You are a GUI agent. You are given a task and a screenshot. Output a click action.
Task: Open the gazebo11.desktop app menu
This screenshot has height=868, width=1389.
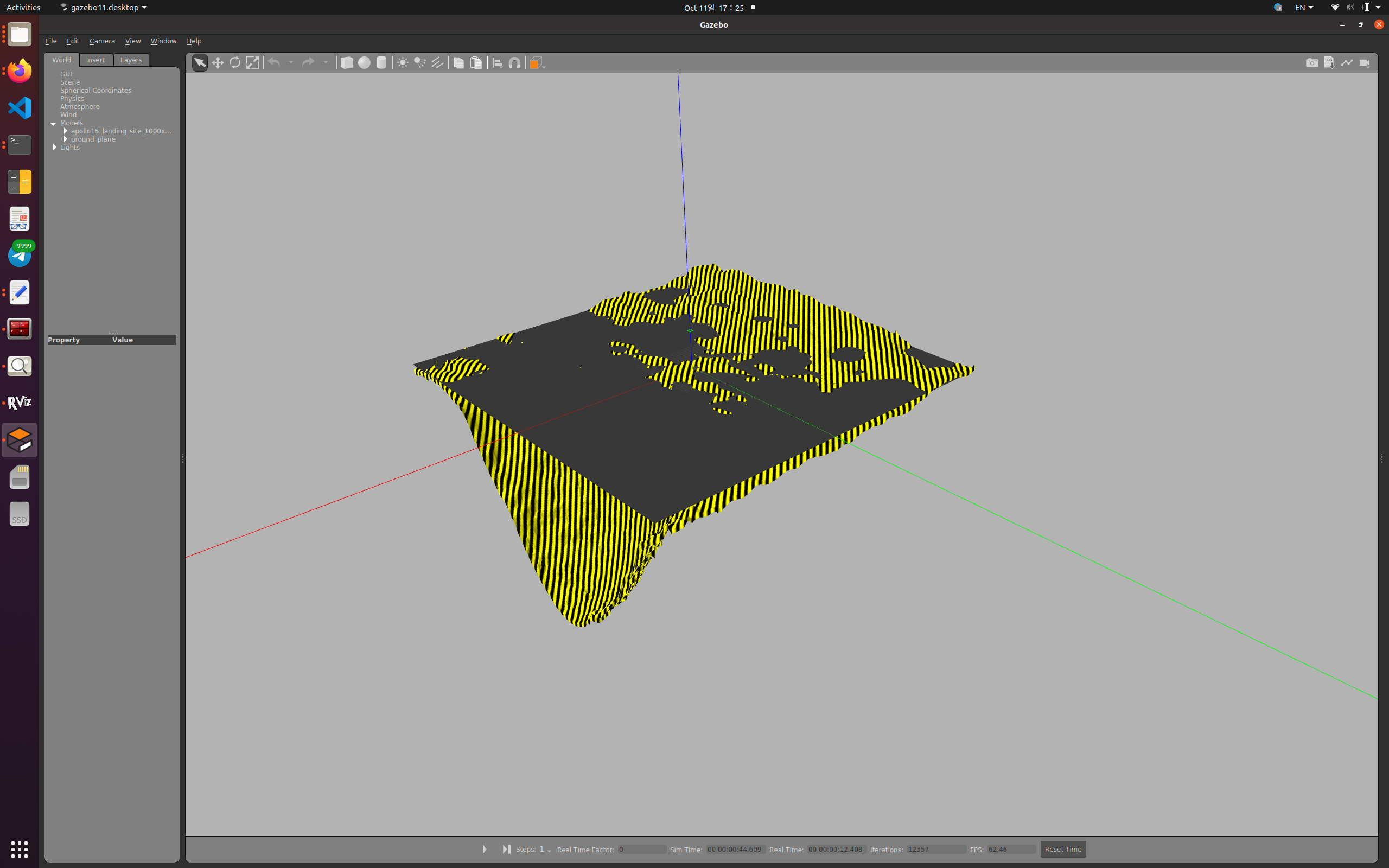103,8
